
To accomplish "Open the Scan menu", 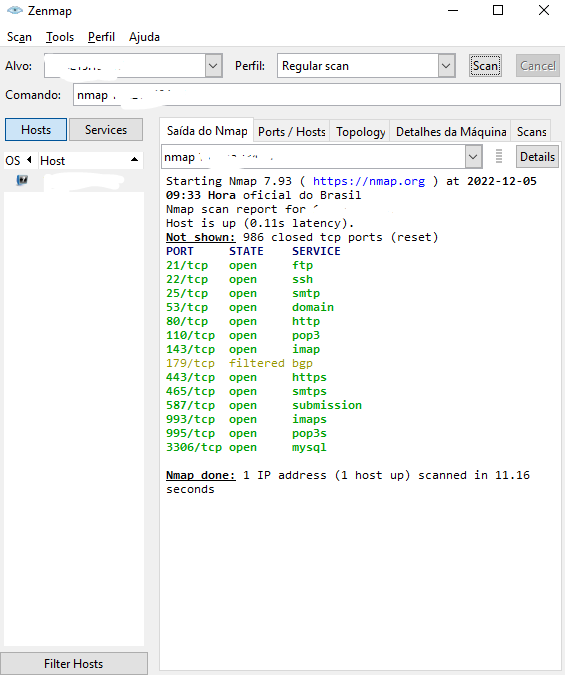I will pyautogui.click(x=19, y=37).
